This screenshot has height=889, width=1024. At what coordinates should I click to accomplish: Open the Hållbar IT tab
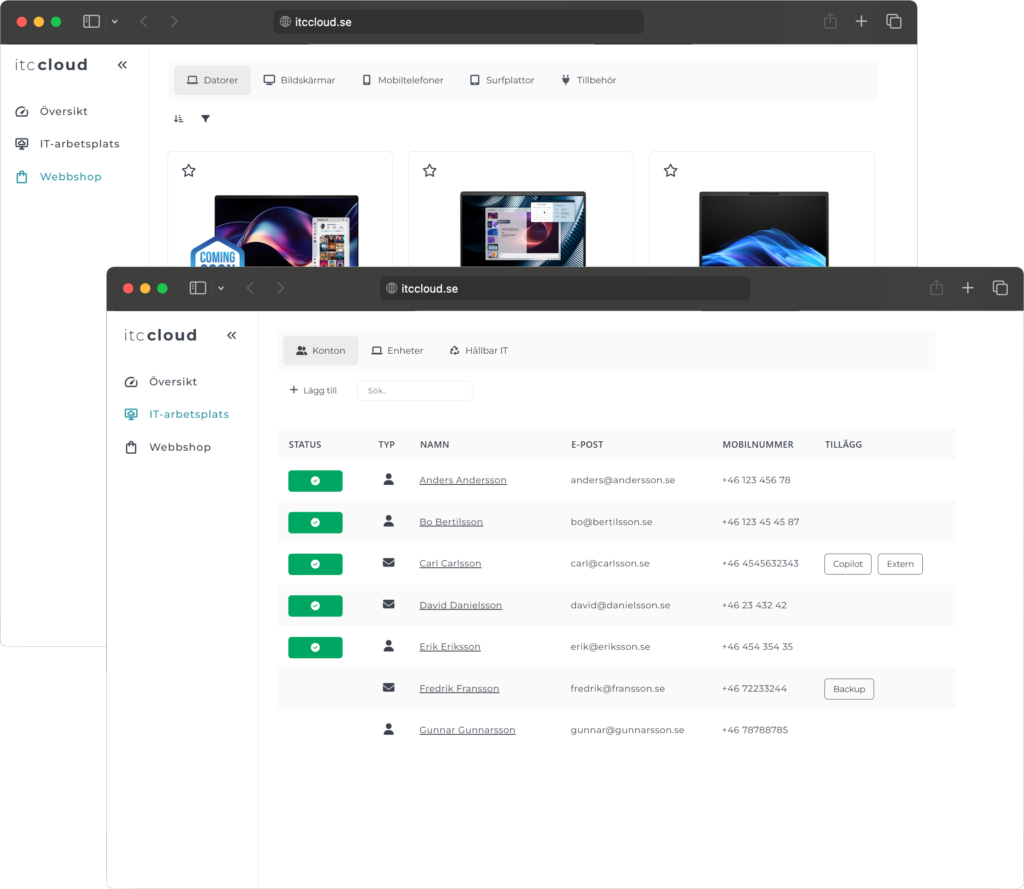[x=478, y=351]
